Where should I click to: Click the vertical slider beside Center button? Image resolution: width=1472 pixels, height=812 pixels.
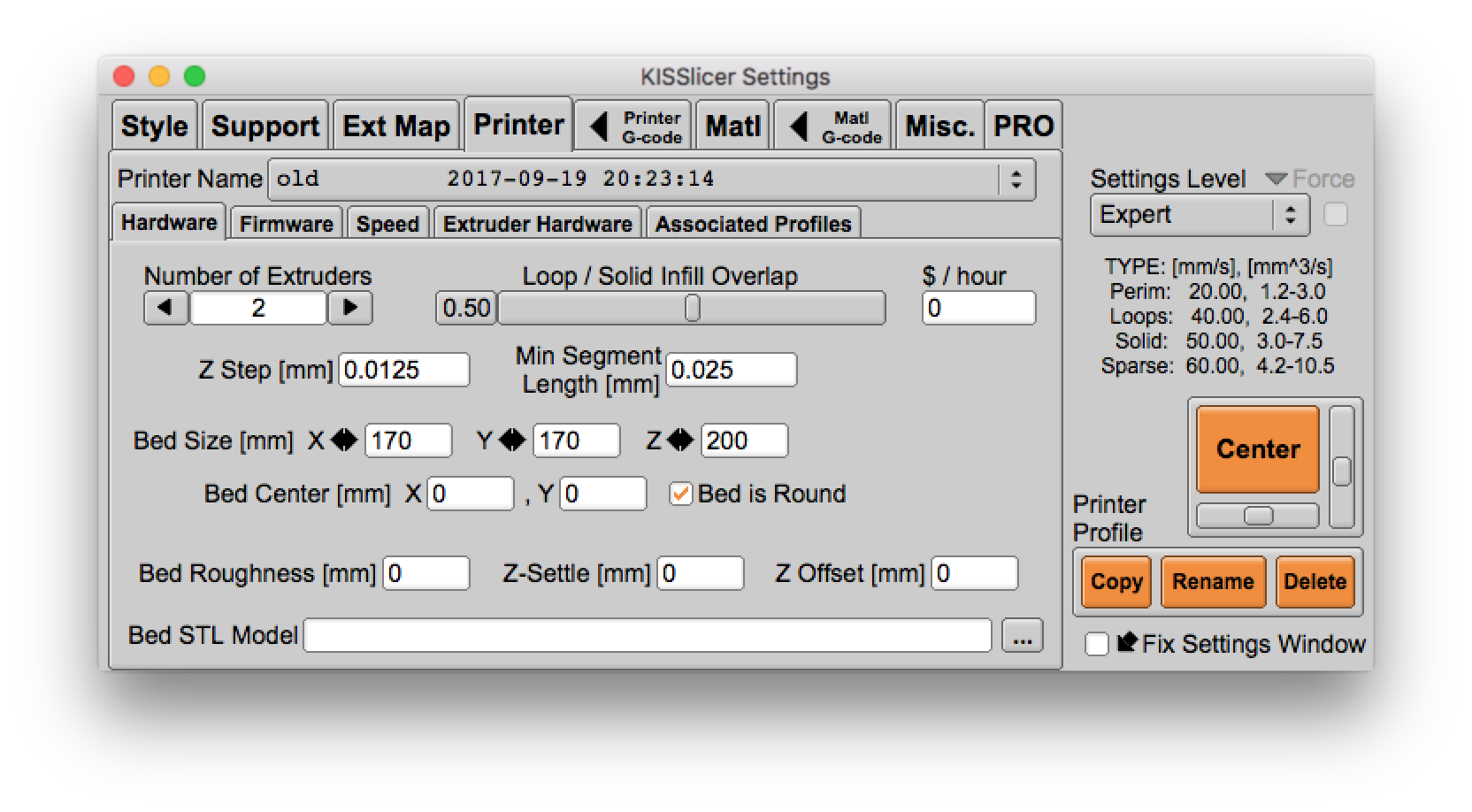[1342, 468]
